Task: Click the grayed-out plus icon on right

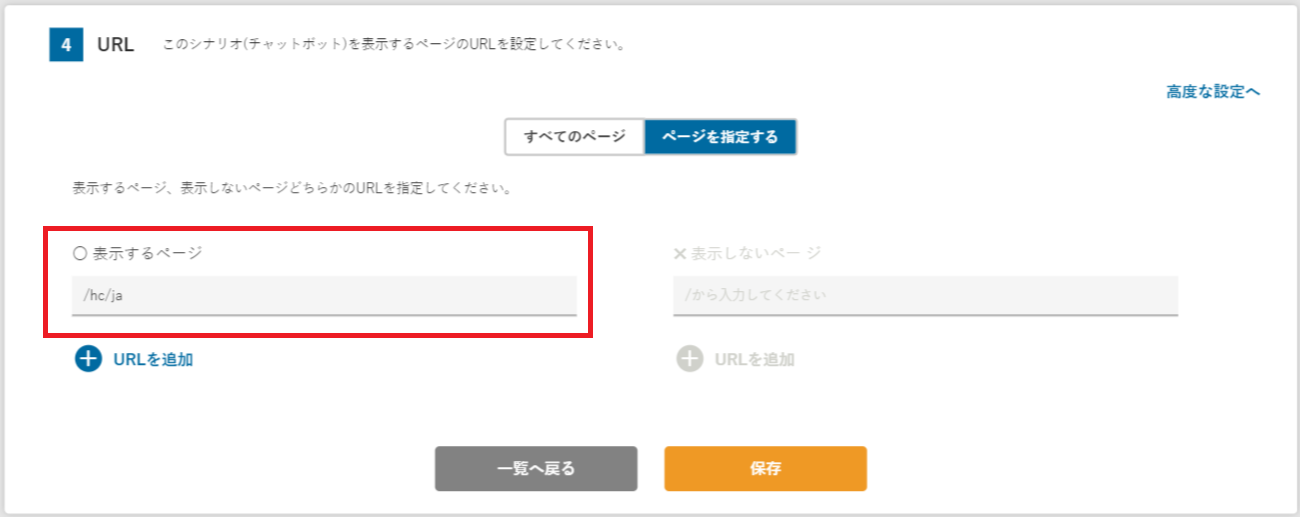Action: 690,359
